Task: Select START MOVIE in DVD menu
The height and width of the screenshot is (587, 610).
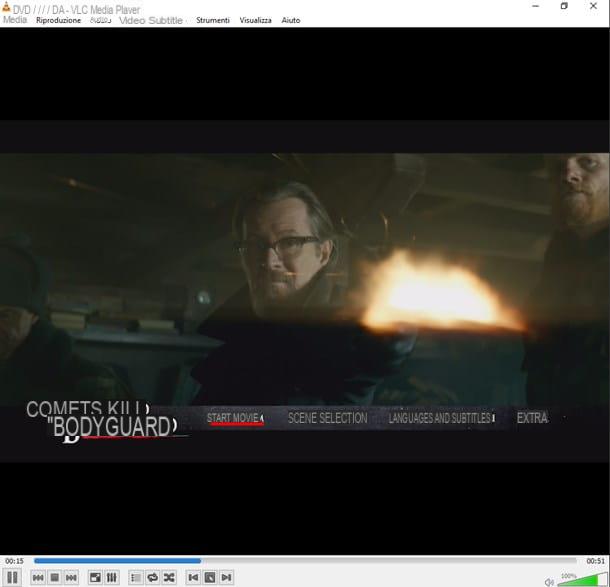Action: click(x=235, y=418)
